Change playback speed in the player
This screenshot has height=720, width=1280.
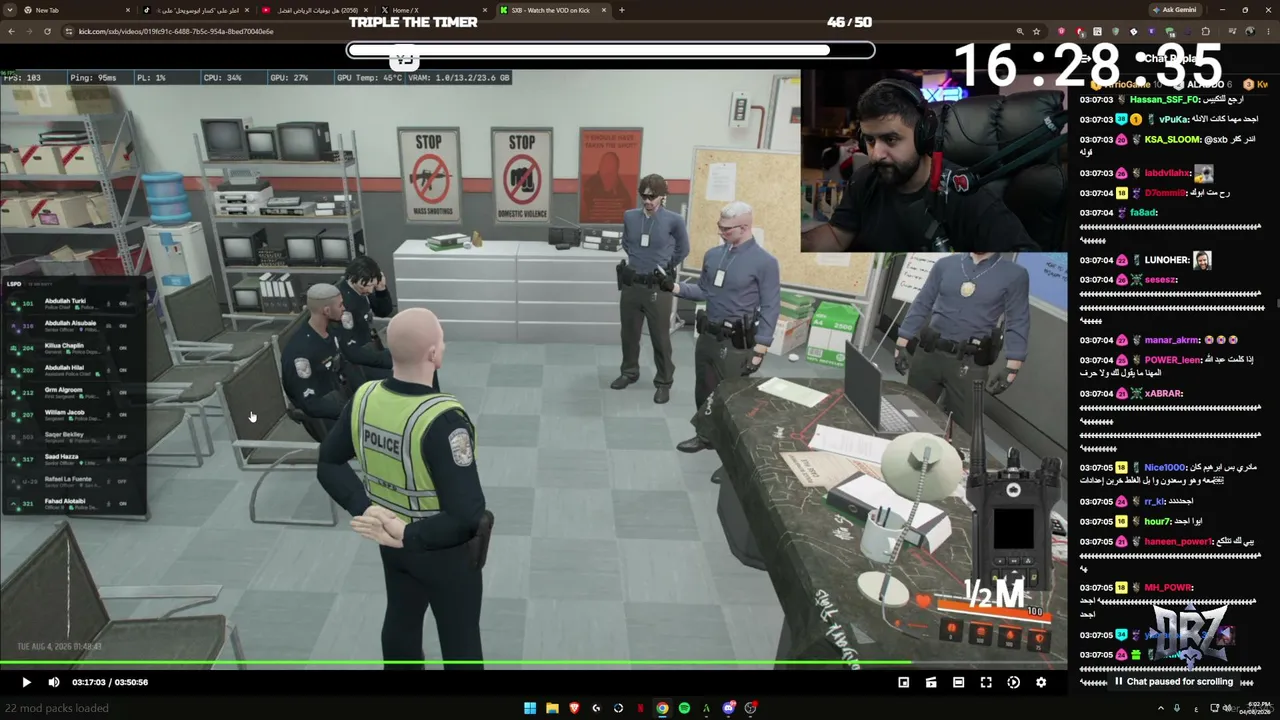point(1014,682)
